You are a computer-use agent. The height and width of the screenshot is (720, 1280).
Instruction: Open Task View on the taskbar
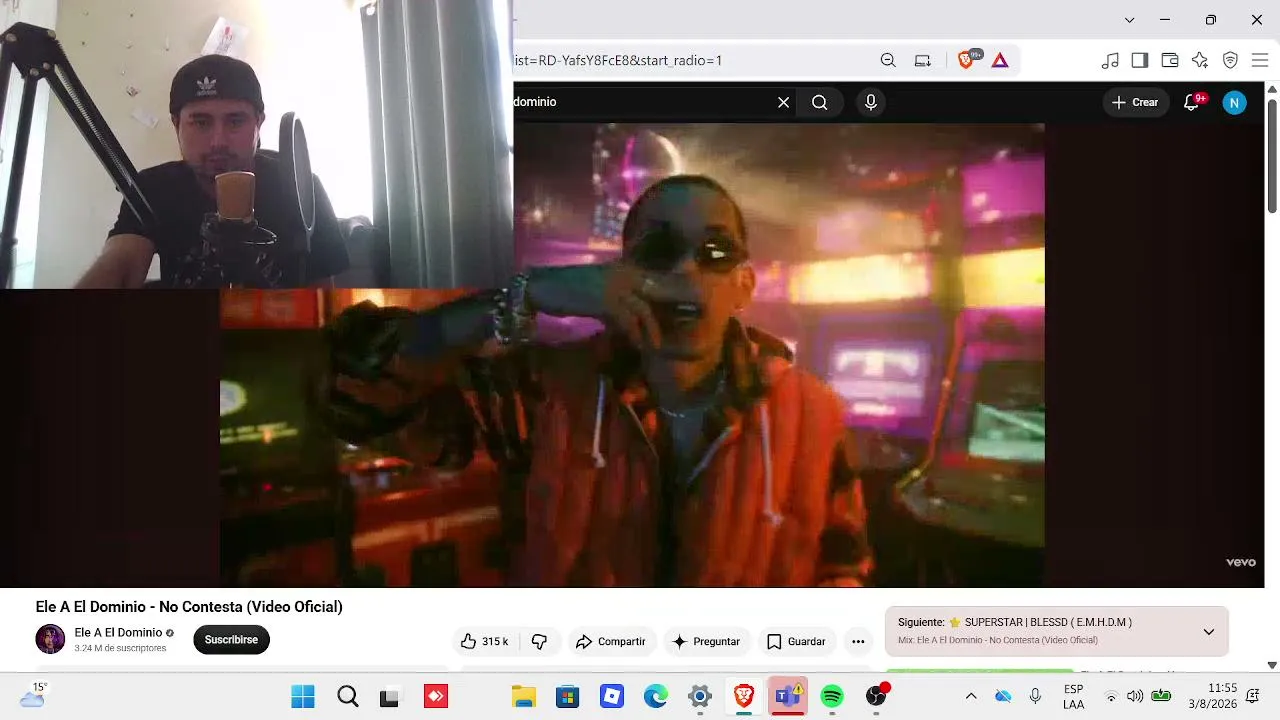coord(390,696)
